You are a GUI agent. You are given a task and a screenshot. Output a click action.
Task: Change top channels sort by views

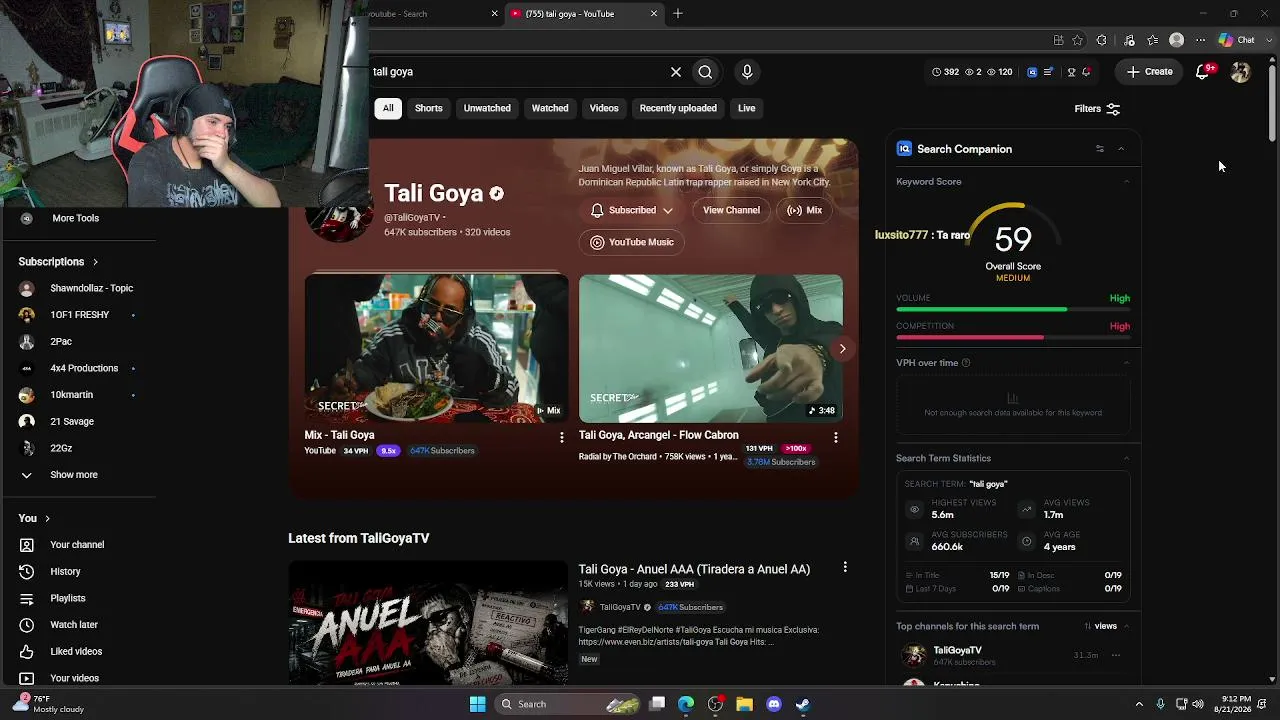point(1100,626)
